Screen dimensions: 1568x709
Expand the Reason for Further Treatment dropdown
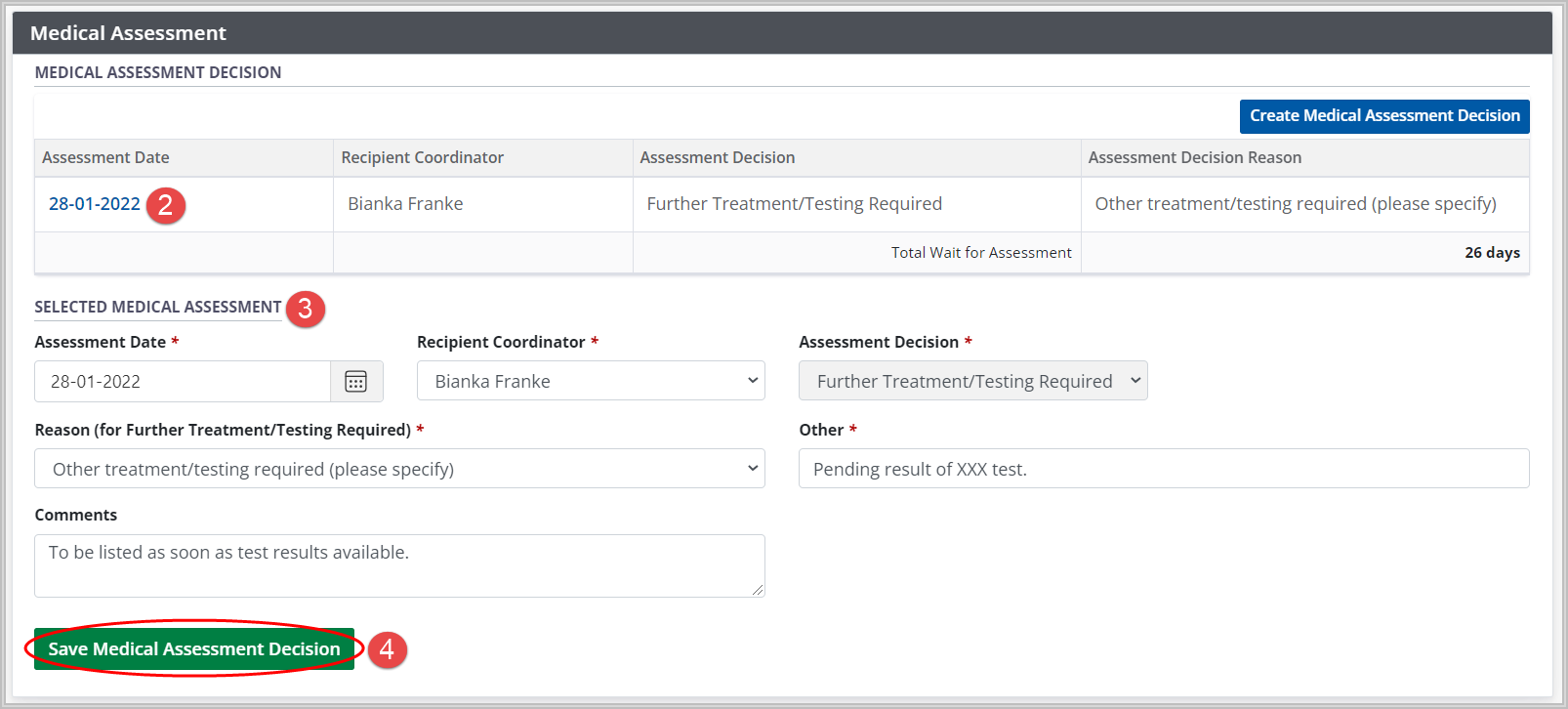click(399, 469)
